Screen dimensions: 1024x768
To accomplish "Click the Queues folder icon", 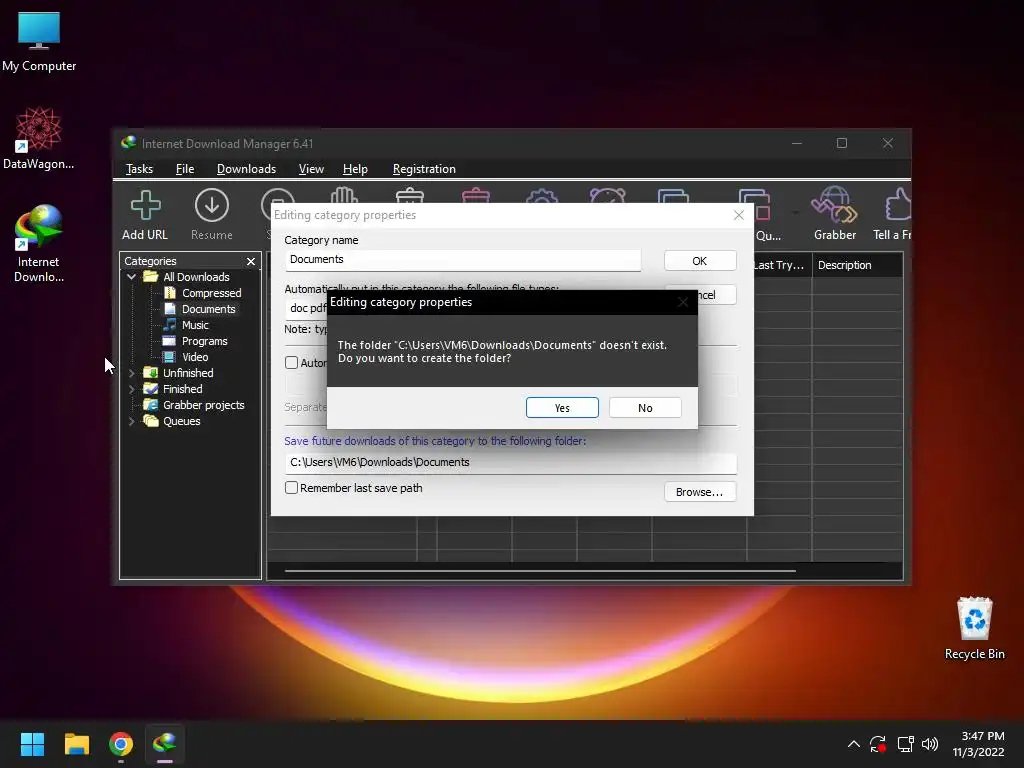I will 151,421.
